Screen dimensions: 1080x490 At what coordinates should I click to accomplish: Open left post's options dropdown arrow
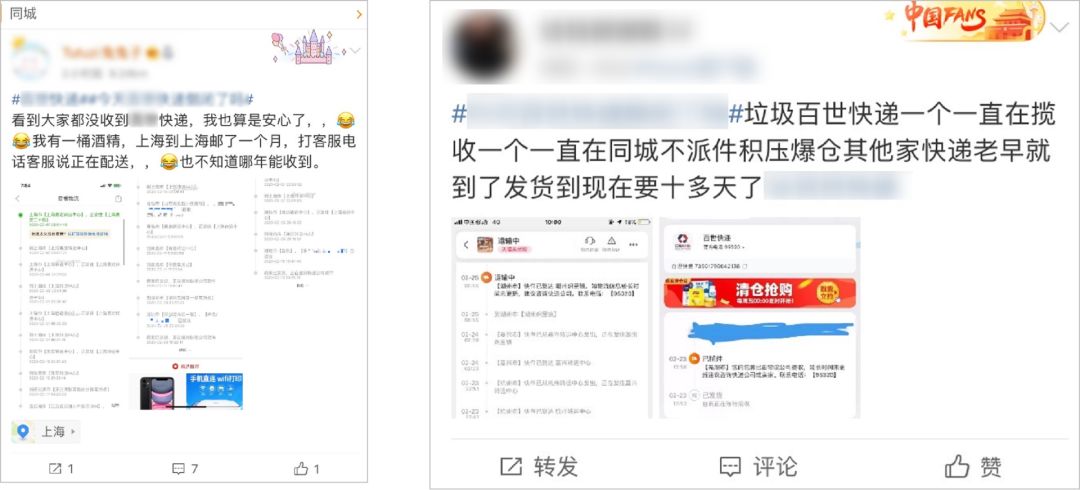355,51
